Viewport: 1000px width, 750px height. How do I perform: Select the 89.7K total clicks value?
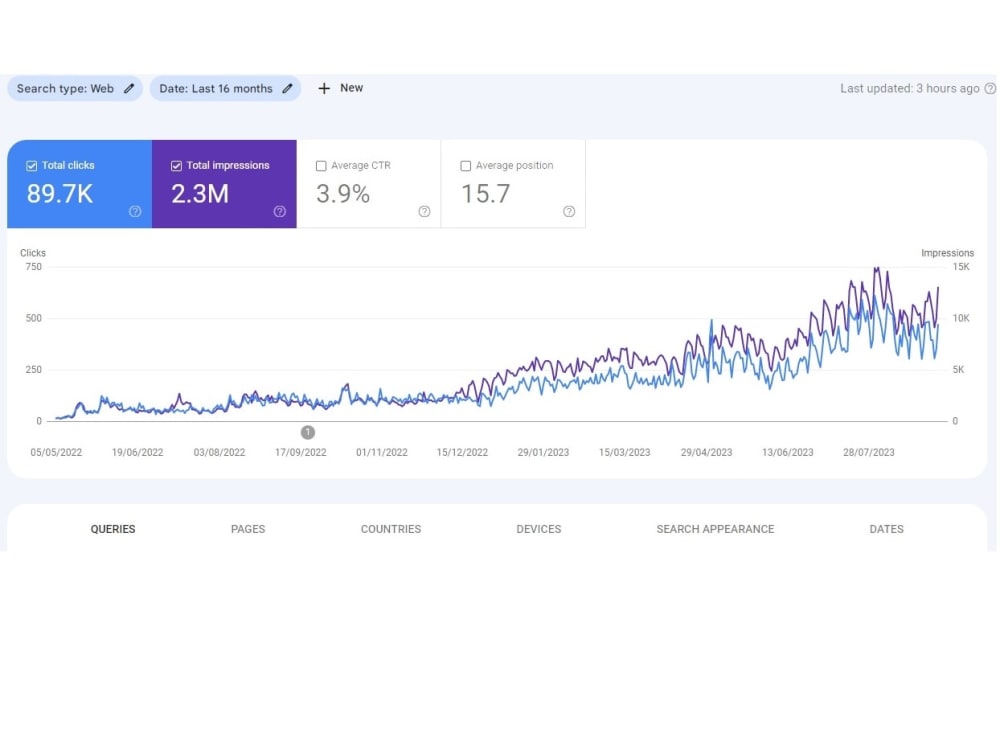(x=60, y=194)
